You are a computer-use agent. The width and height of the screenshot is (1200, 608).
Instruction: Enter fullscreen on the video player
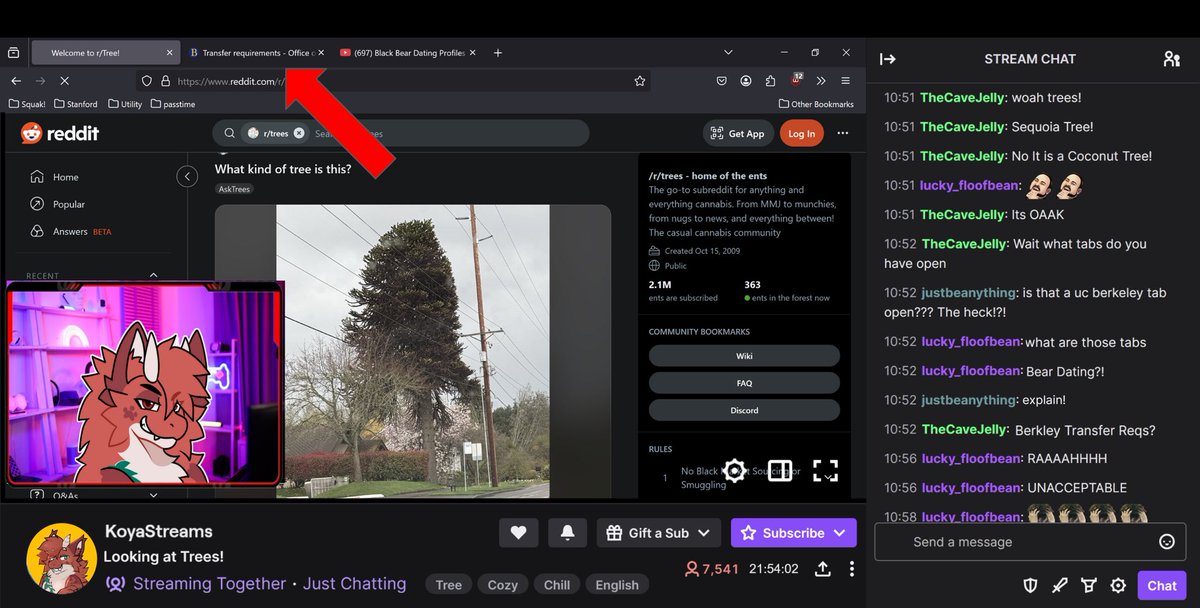pyautogui.click(x=825, y=471)
